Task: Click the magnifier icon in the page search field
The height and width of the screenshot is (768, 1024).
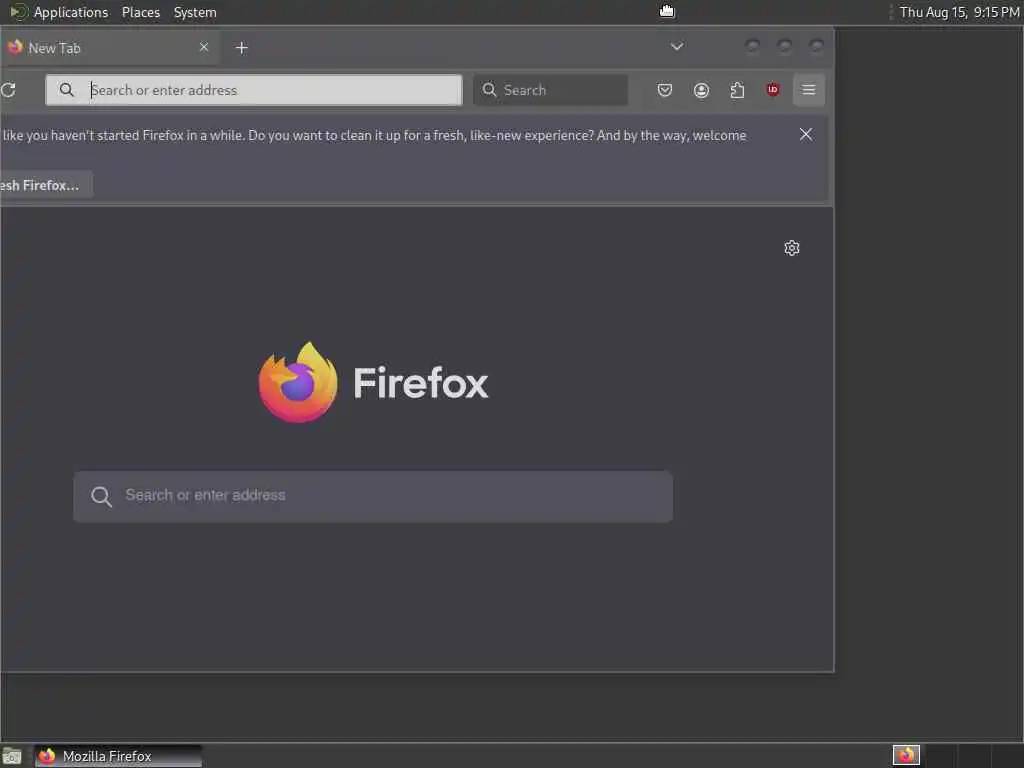Action: click(101, 496)
